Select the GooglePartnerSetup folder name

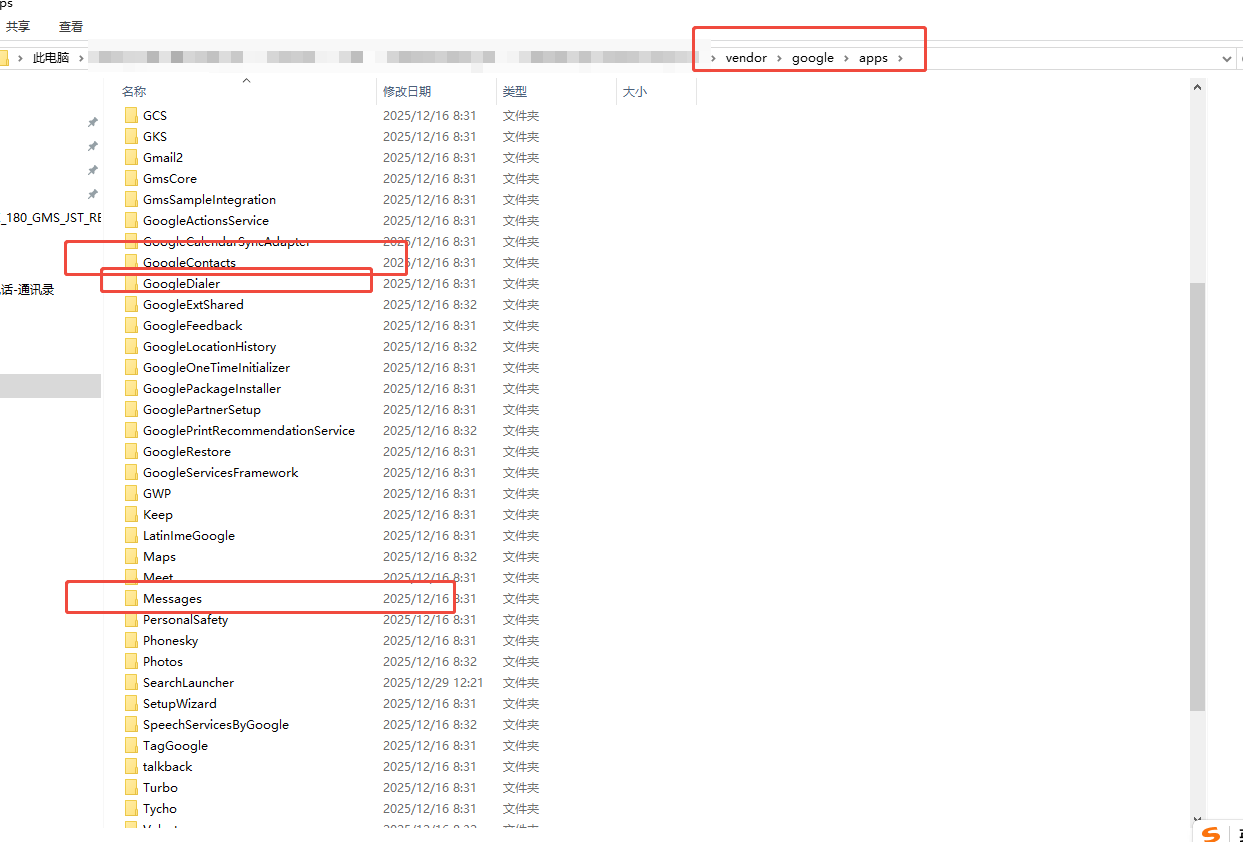[202, 409]
